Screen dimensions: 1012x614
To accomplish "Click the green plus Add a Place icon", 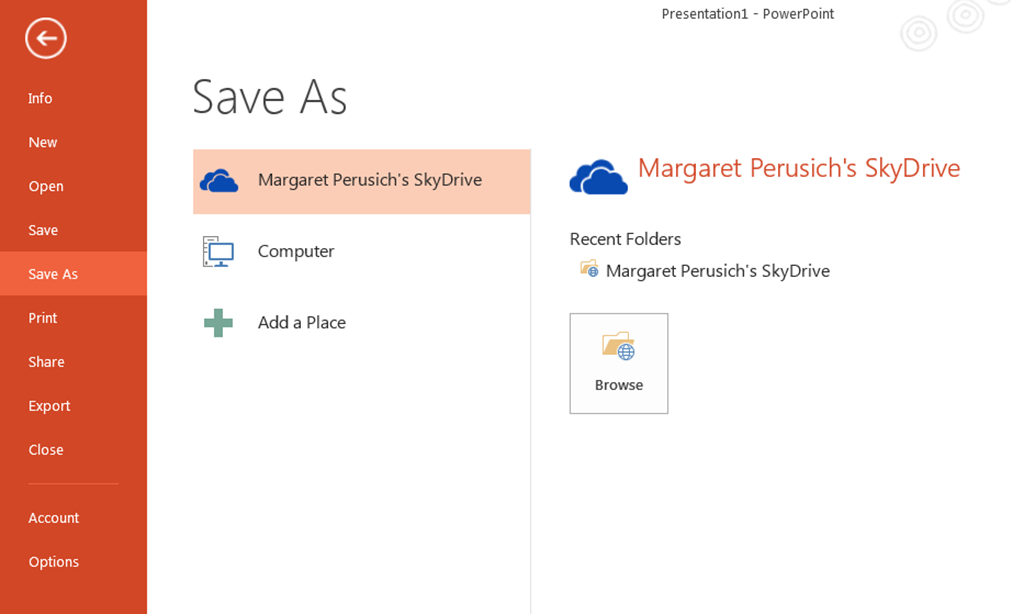I will (x=218, y=322).
